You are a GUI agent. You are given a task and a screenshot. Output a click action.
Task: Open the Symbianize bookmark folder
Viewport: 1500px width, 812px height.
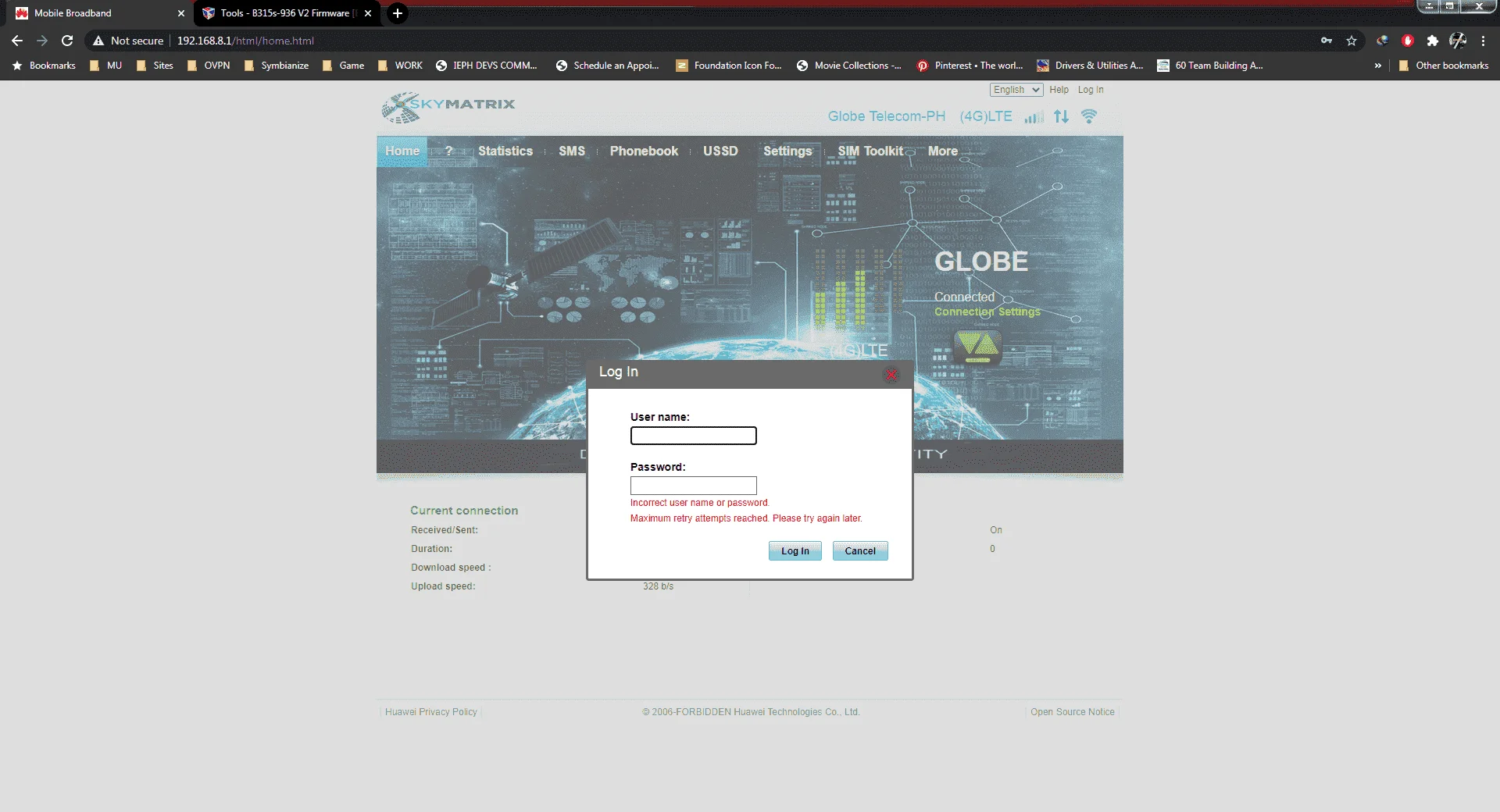276,66
